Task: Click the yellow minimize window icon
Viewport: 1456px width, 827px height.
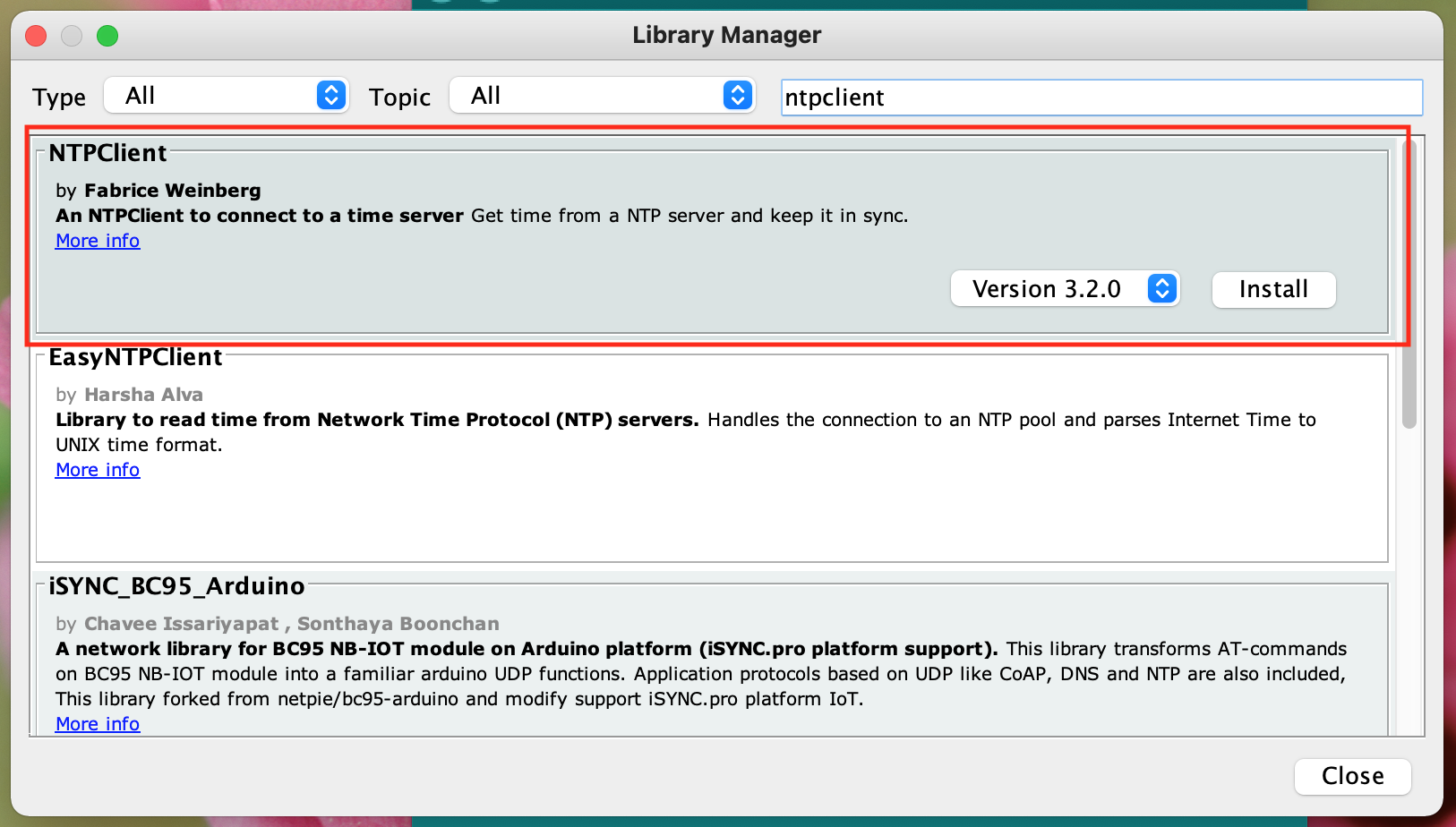Action: (x=72, y=36)
